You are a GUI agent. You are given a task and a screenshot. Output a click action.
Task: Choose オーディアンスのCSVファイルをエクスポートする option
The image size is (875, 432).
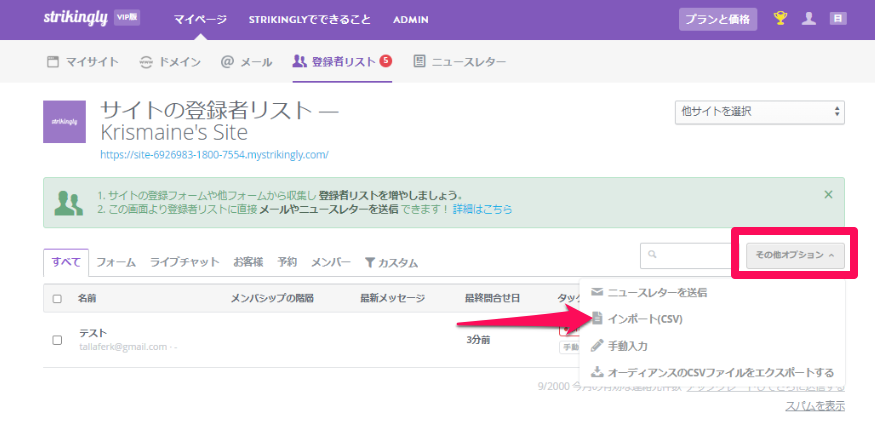[x=713, y=372]
